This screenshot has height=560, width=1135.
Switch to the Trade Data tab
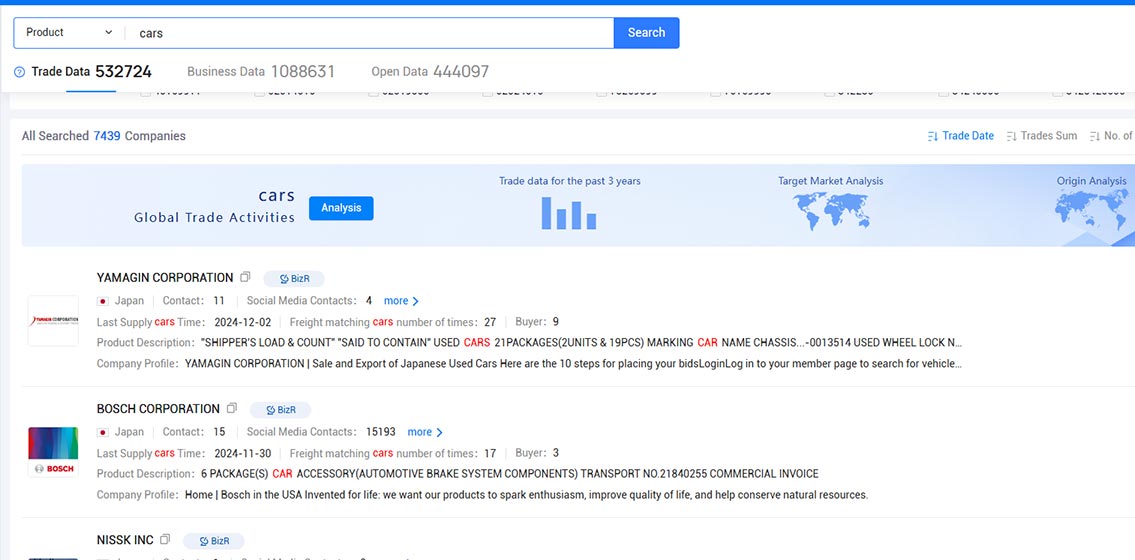pyautogui.click(x=91, y=72)
